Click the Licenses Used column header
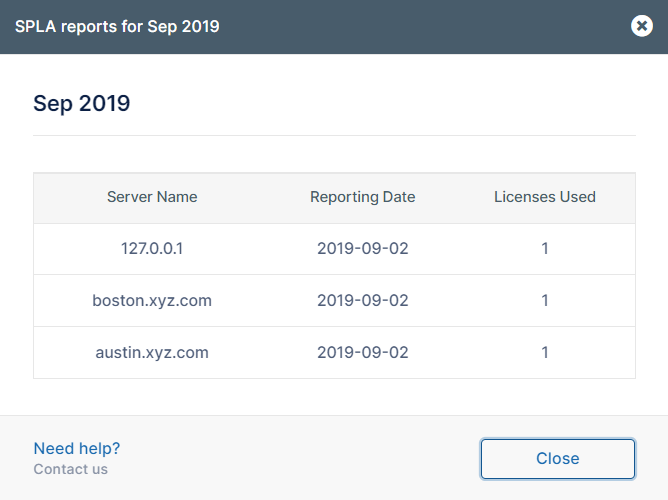Screen dimensions: 668x500 (545, 197)
